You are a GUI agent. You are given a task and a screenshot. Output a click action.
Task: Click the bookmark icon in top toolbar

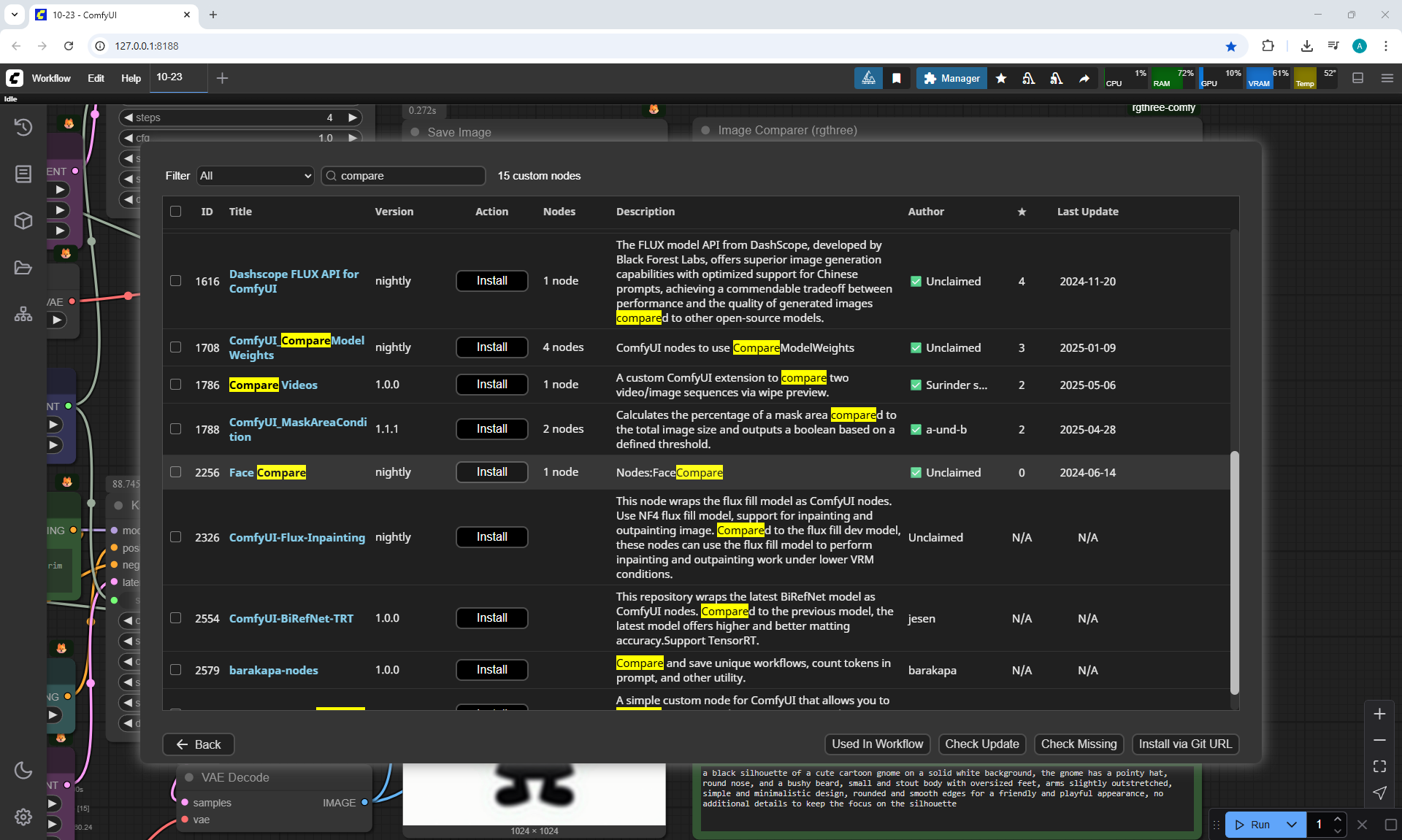coord(897,78)
